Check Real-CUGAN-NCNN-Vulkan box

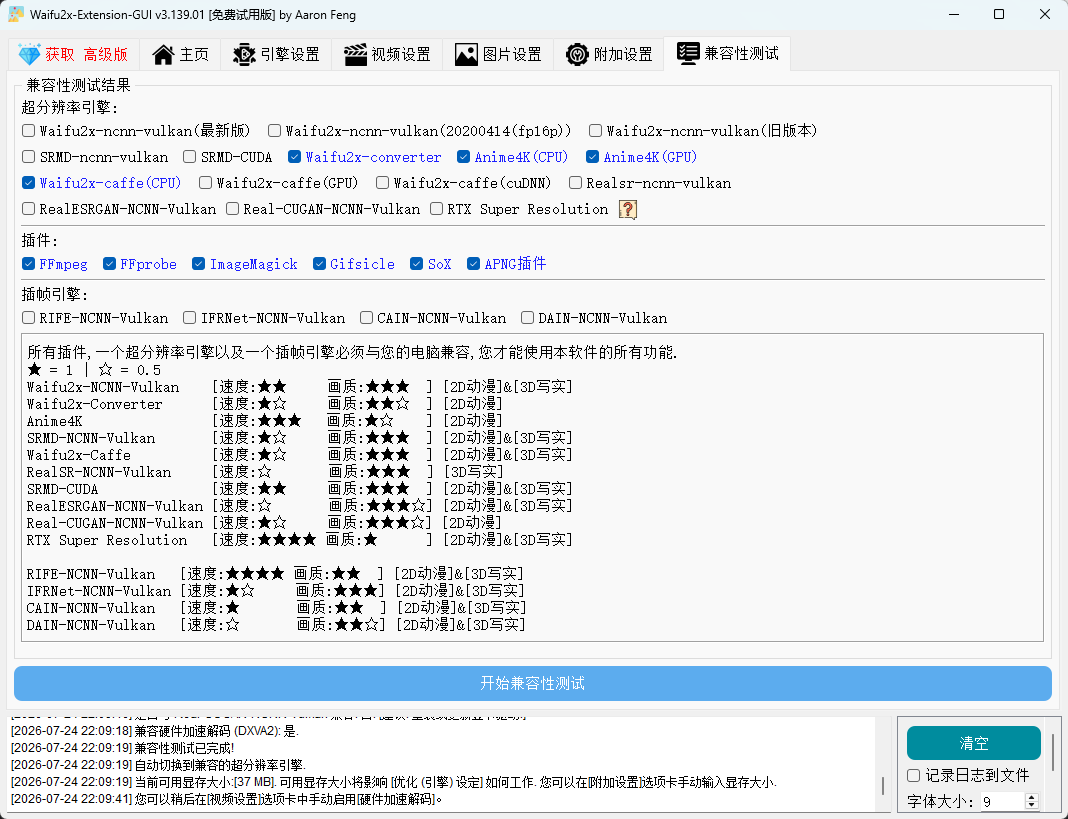click(232, 208)
